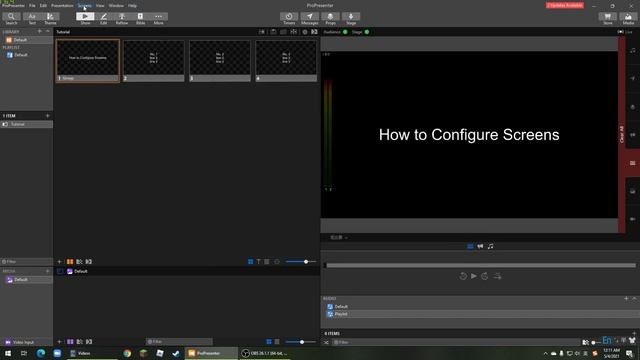Switch slide area to grid view

coord(251,262)
